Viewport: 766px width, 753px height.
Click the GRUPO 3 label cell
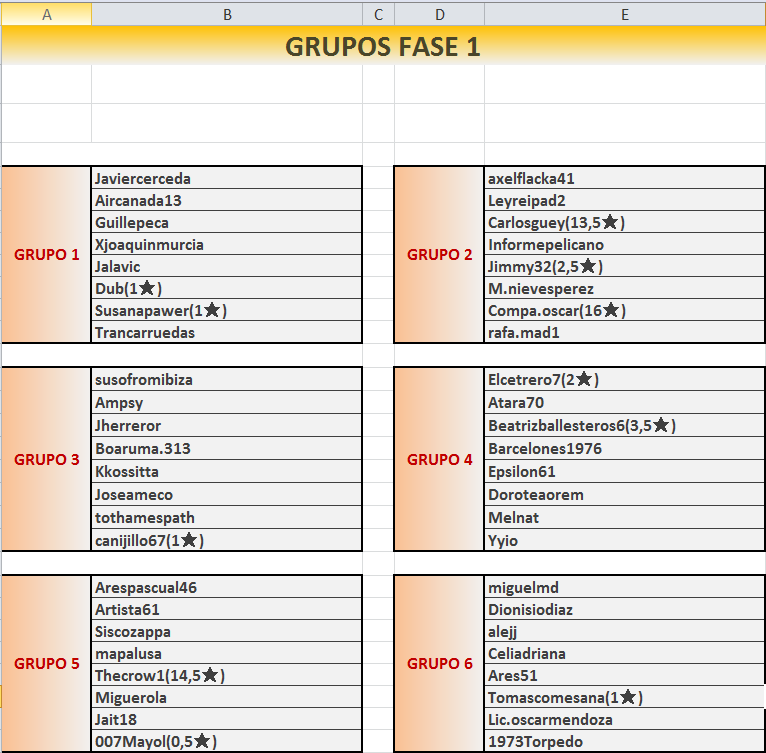coord(46,460)
